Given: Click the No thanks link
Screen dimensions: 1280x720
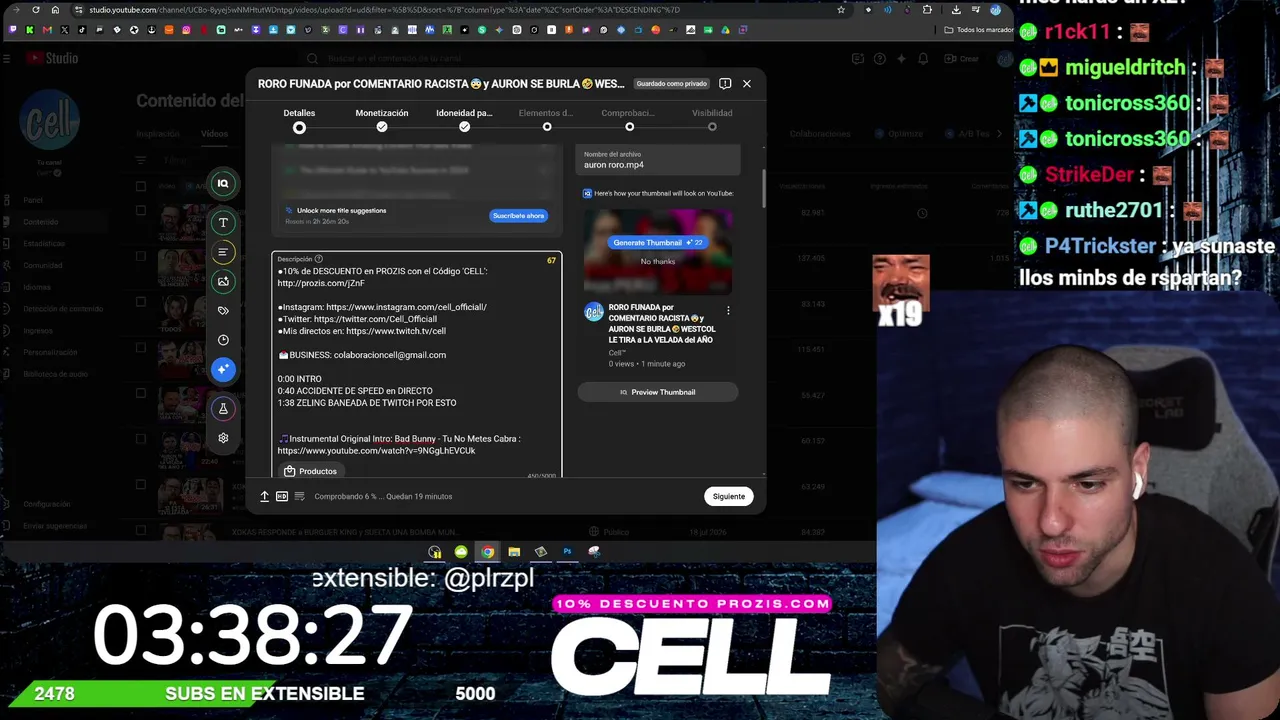Looking at the screenshot, I should pos(658,262).
